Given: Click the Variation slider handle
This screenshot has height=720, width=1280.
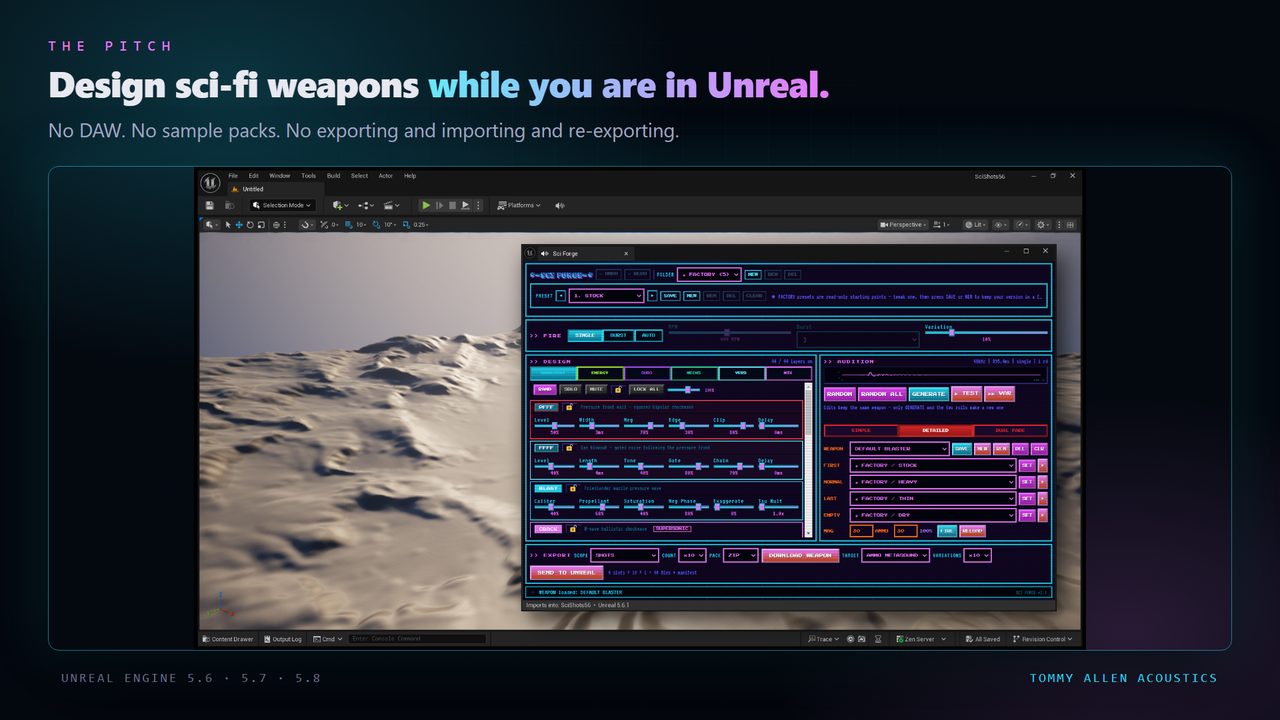Looking at the screenshot, I should (x=951, y=332).
